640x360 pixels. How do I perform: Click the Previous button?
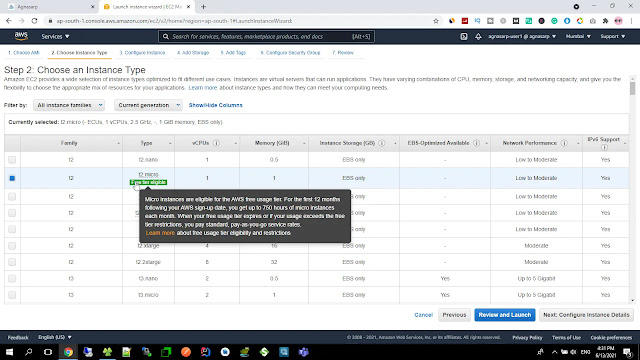click(454, 315)
